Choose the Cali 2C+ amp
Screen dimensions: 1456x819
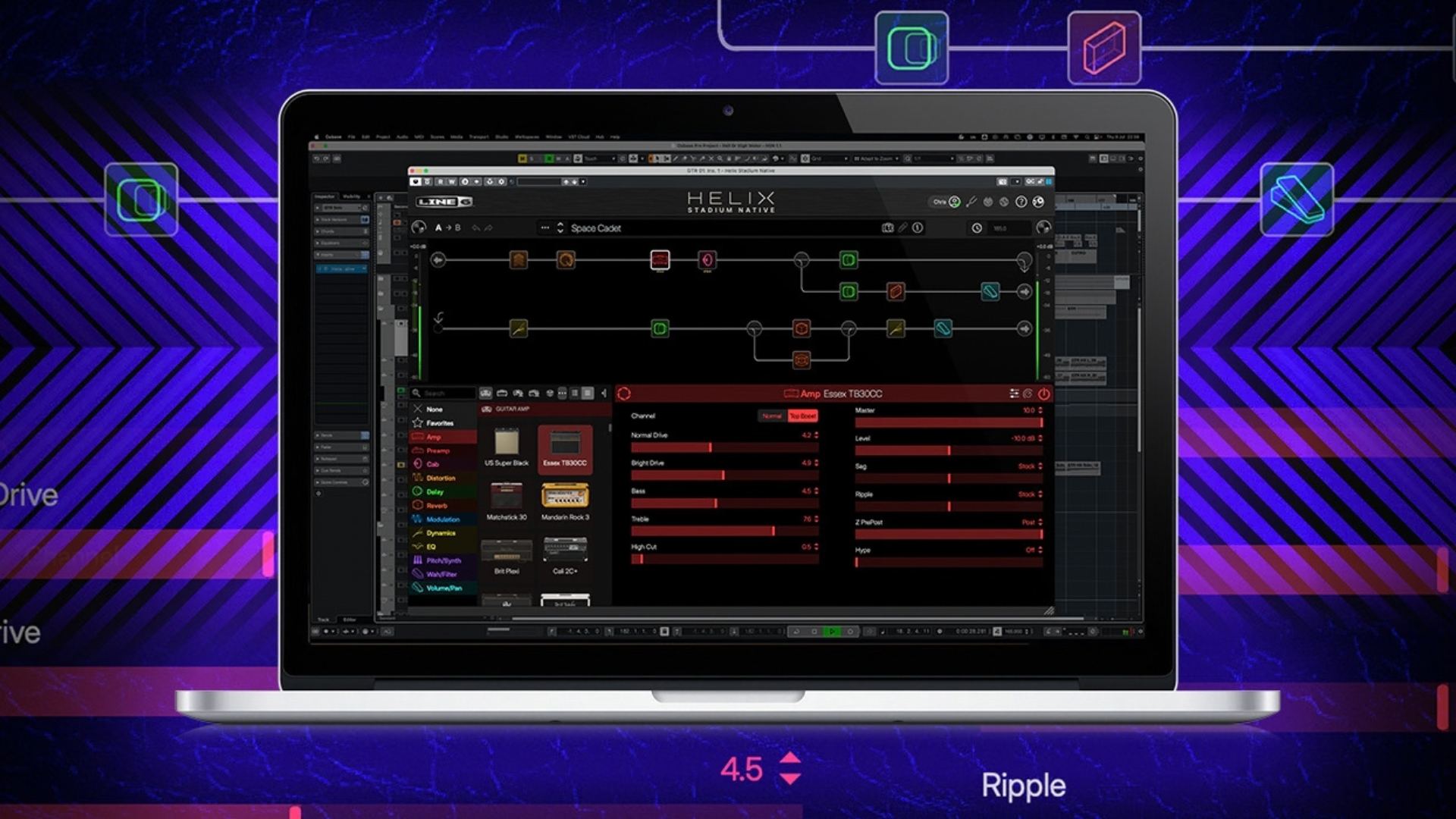(x=565, y=556)
